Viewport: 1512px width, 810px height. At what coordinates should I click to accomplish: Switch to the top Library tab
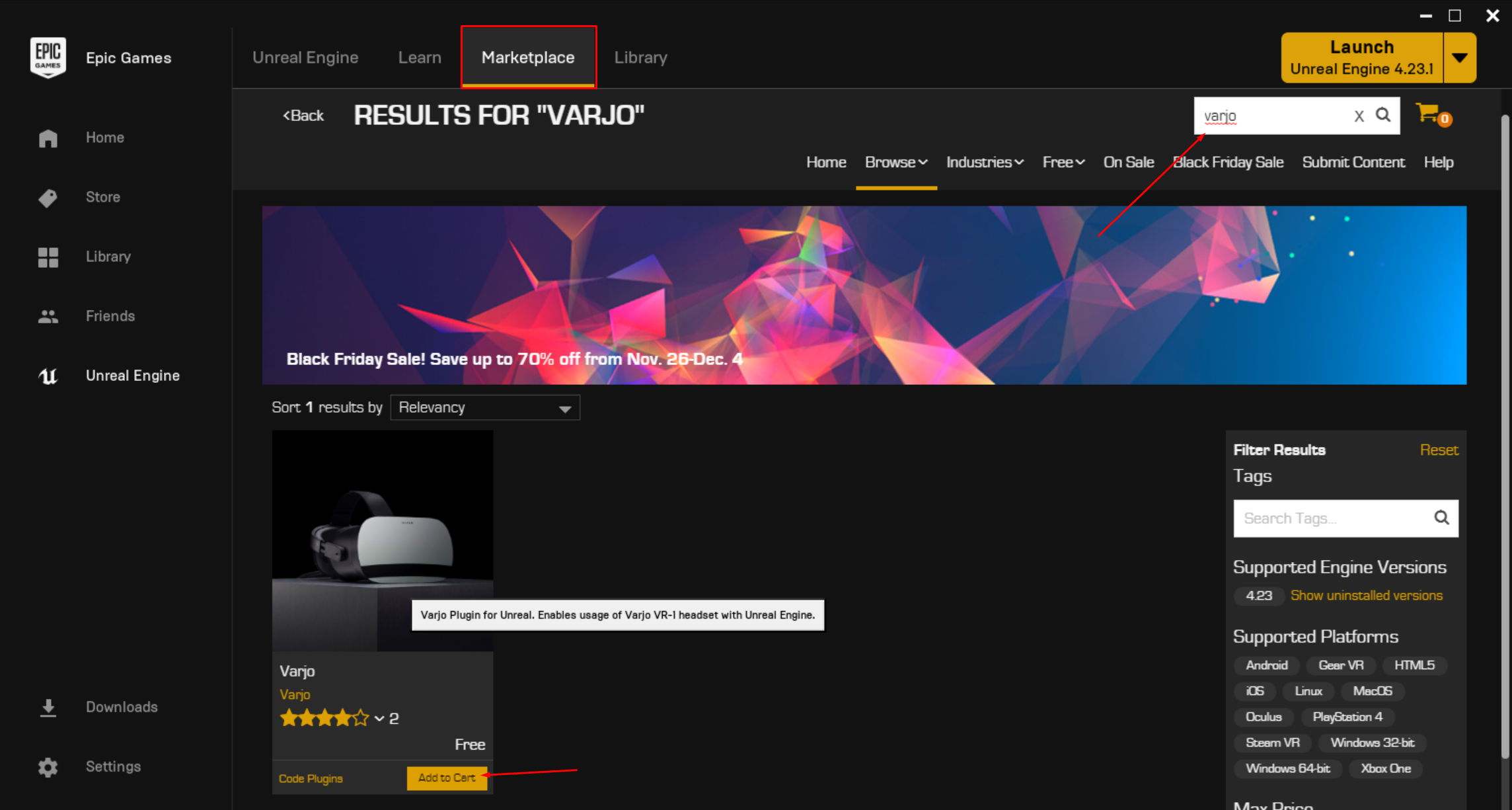point(640,58)
